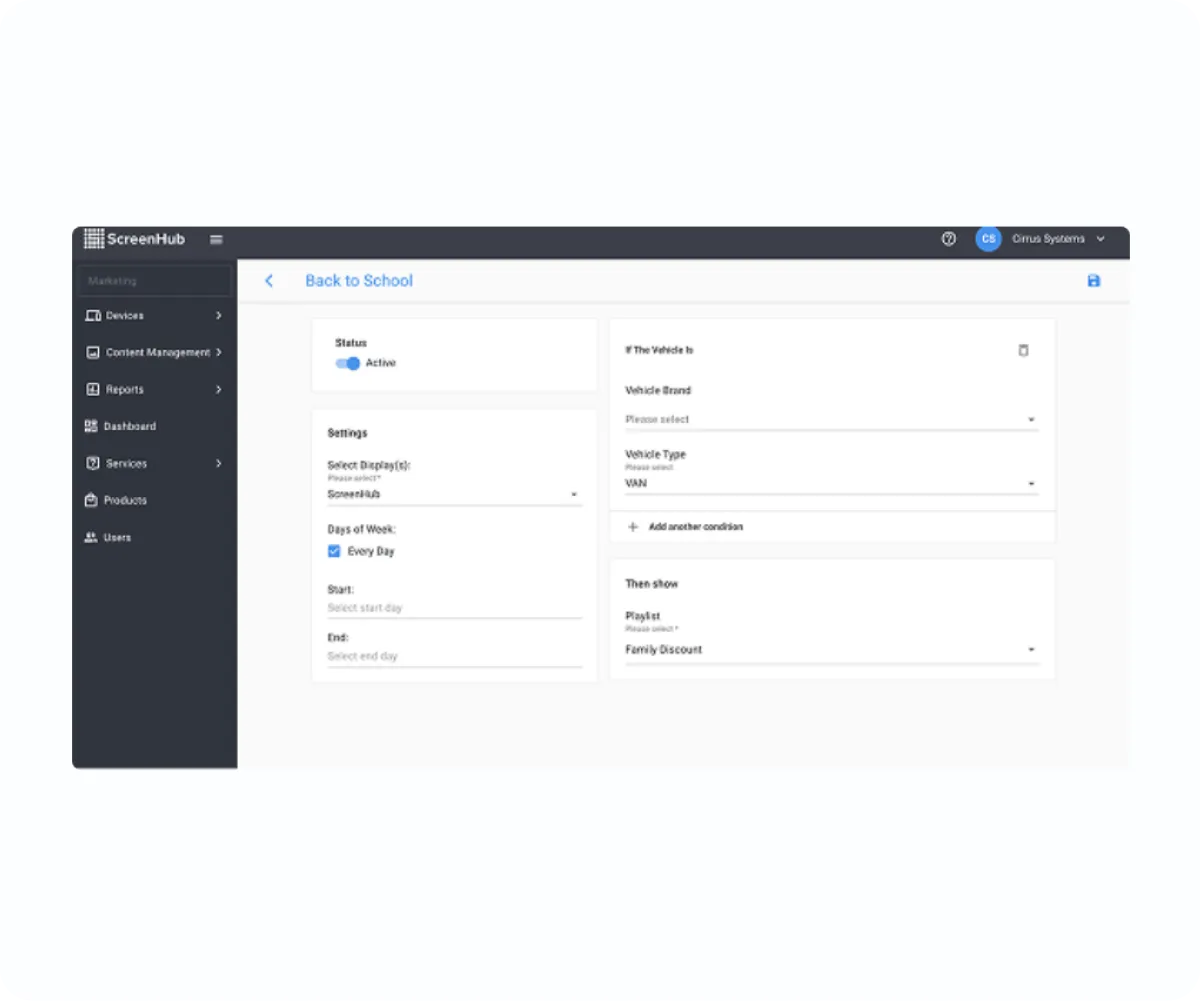
Task: Click Add another condition
Action: 696,526
